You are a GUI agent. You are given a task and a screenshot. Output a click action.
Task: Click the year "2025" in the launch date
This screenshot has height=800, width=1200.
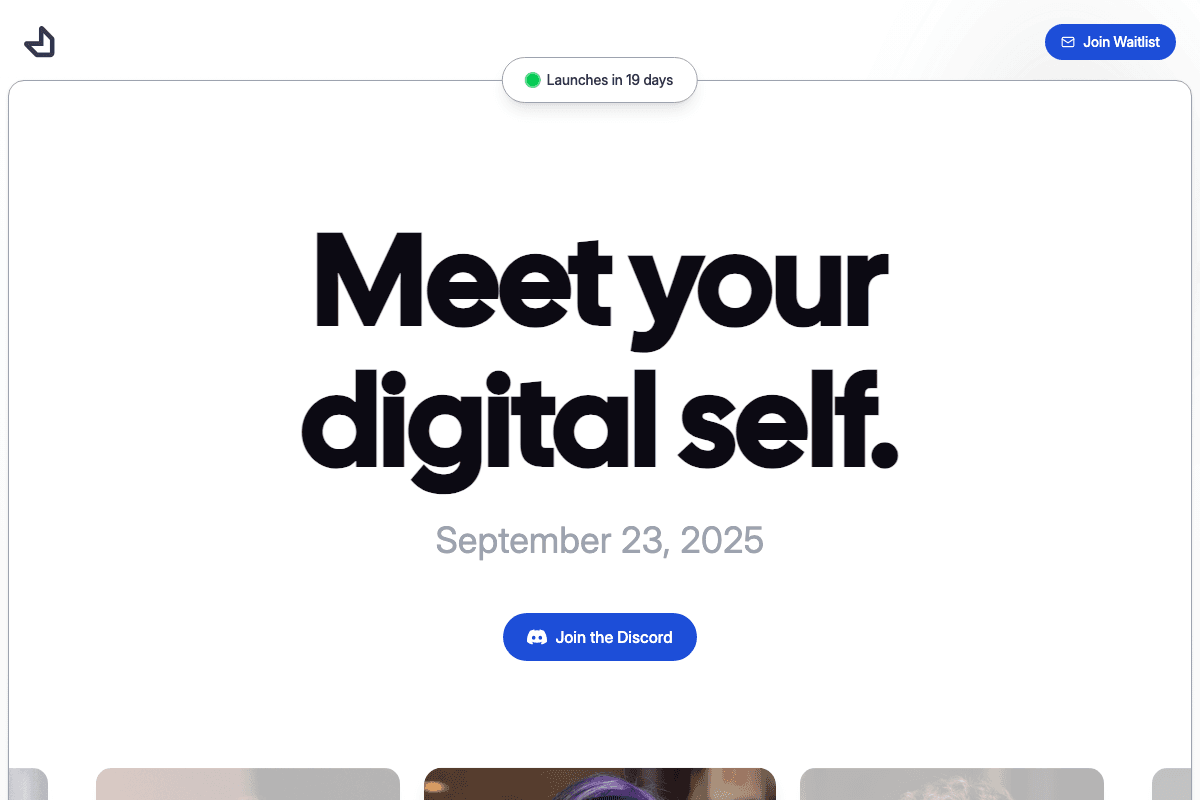[721, 540]
